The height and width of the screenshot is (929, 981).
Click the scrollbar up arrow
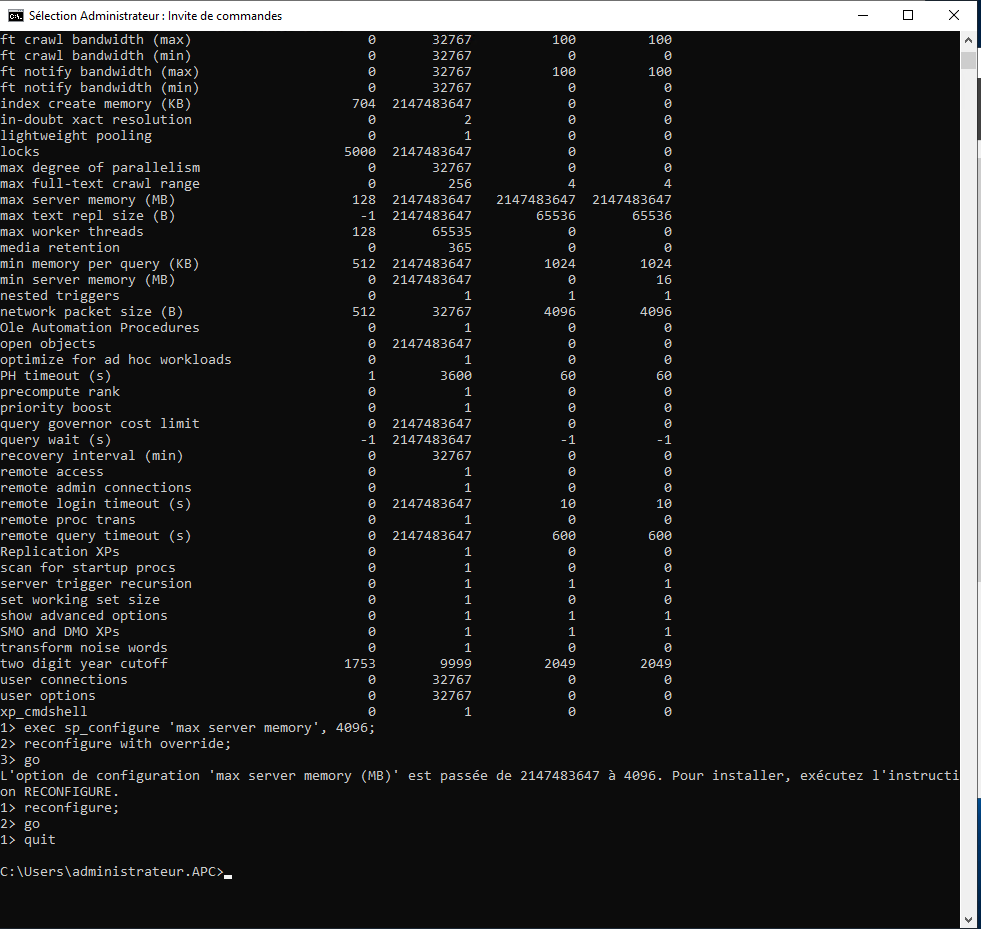click(x=968, y=40)
